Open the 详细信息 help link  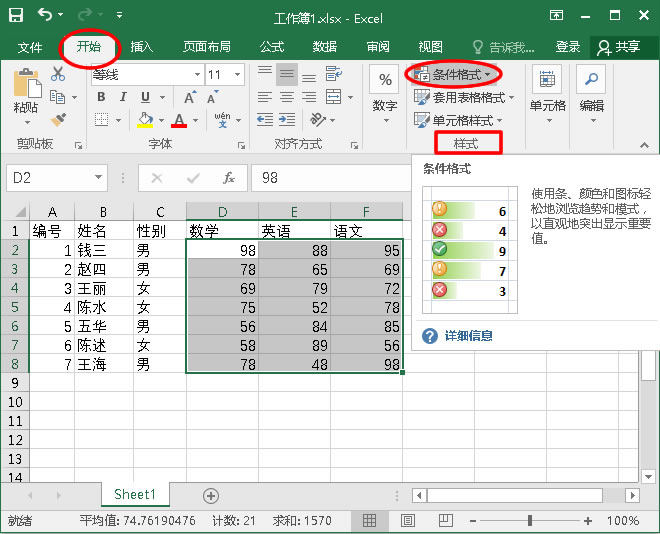pyautogui.click(x=468, y=336)
